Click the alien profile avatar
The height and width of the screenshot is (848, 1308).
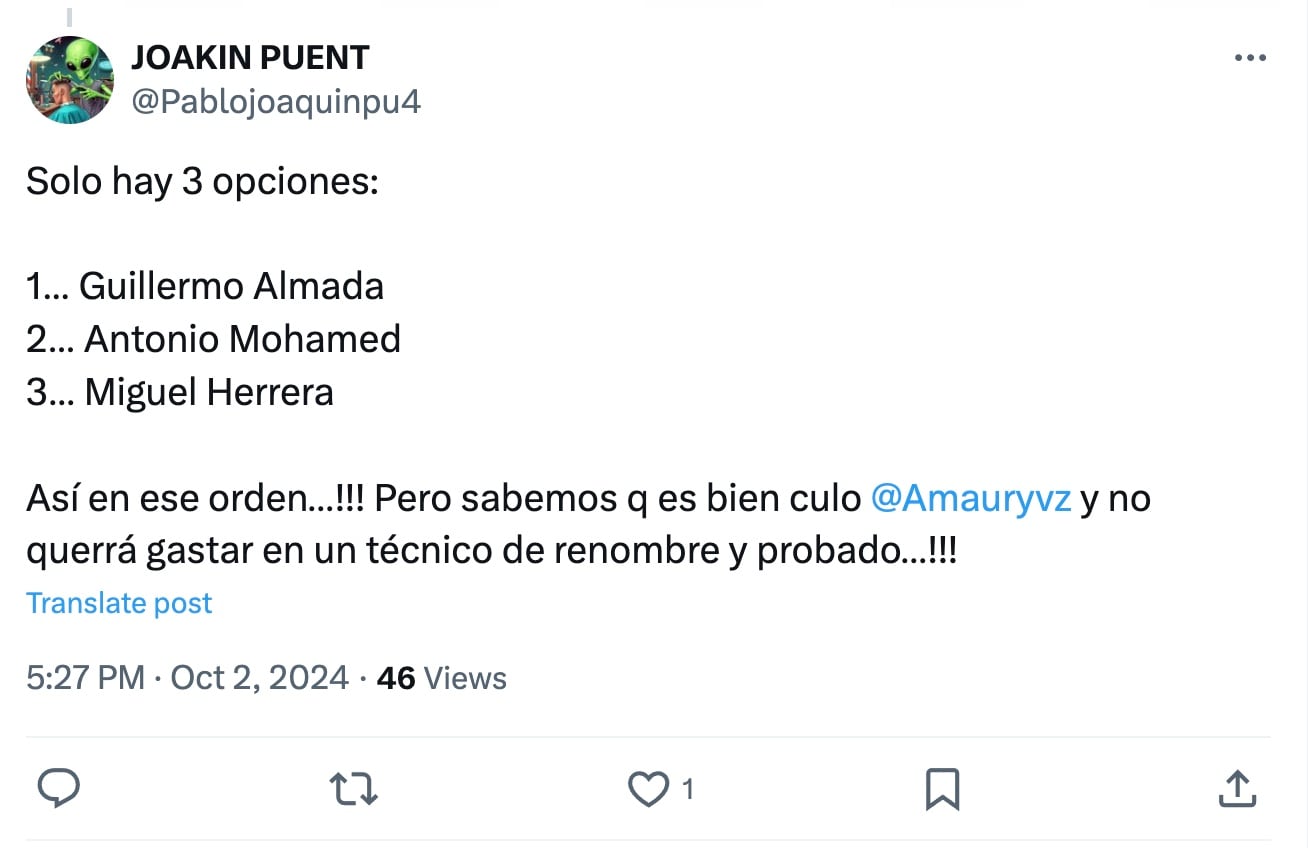point(70,80)
